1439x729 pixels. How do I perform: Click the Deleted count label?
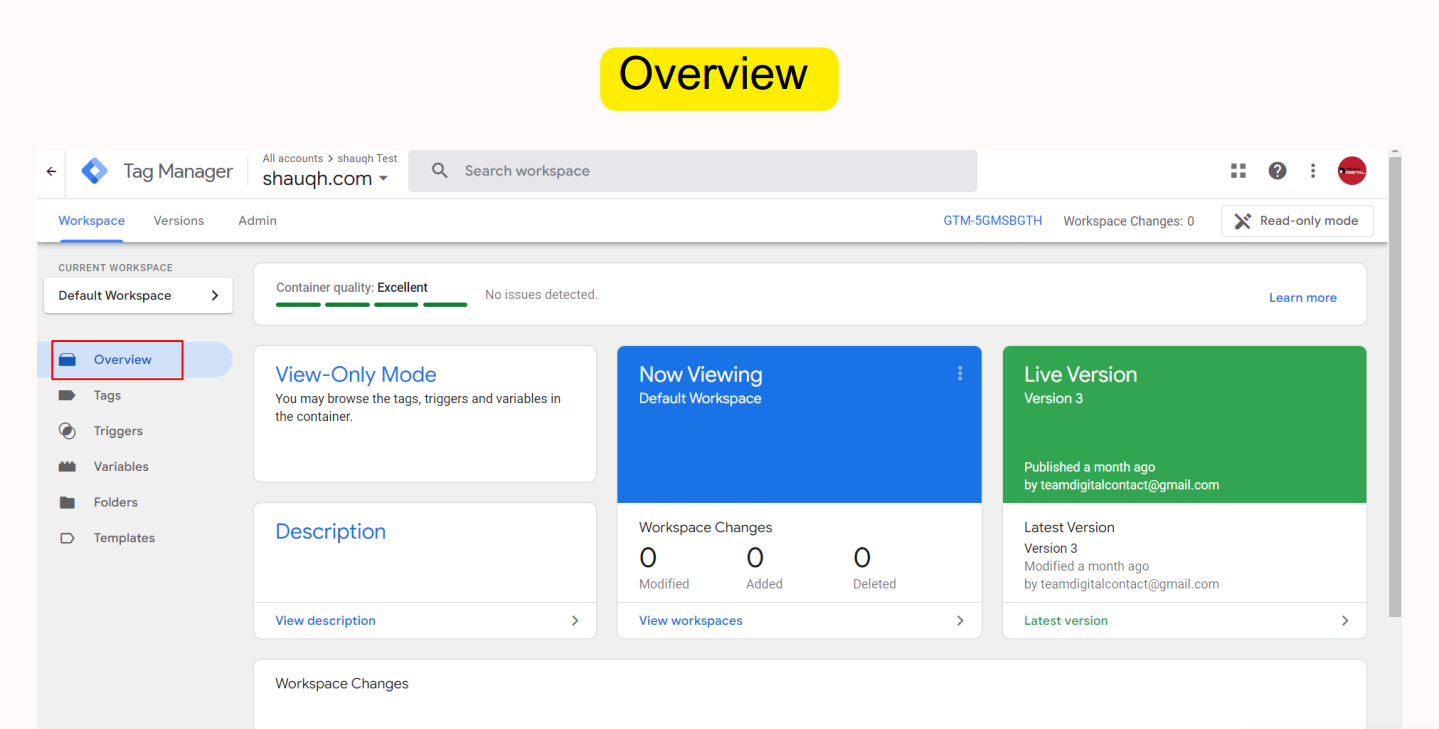pyautogui.click(x=875, y=584)
